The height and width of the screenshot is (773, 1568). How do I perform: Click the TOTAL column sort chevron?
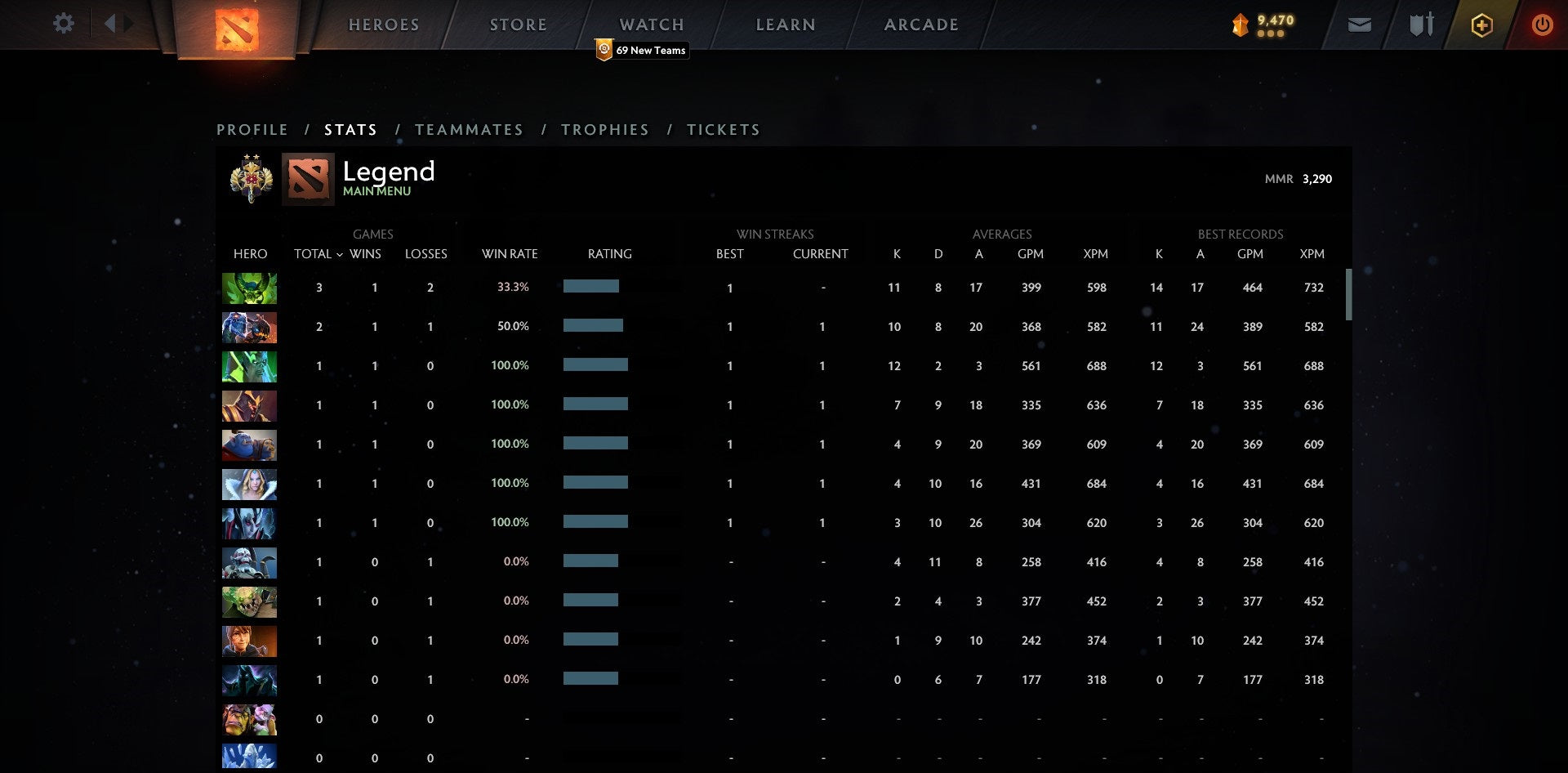(341, 255)
